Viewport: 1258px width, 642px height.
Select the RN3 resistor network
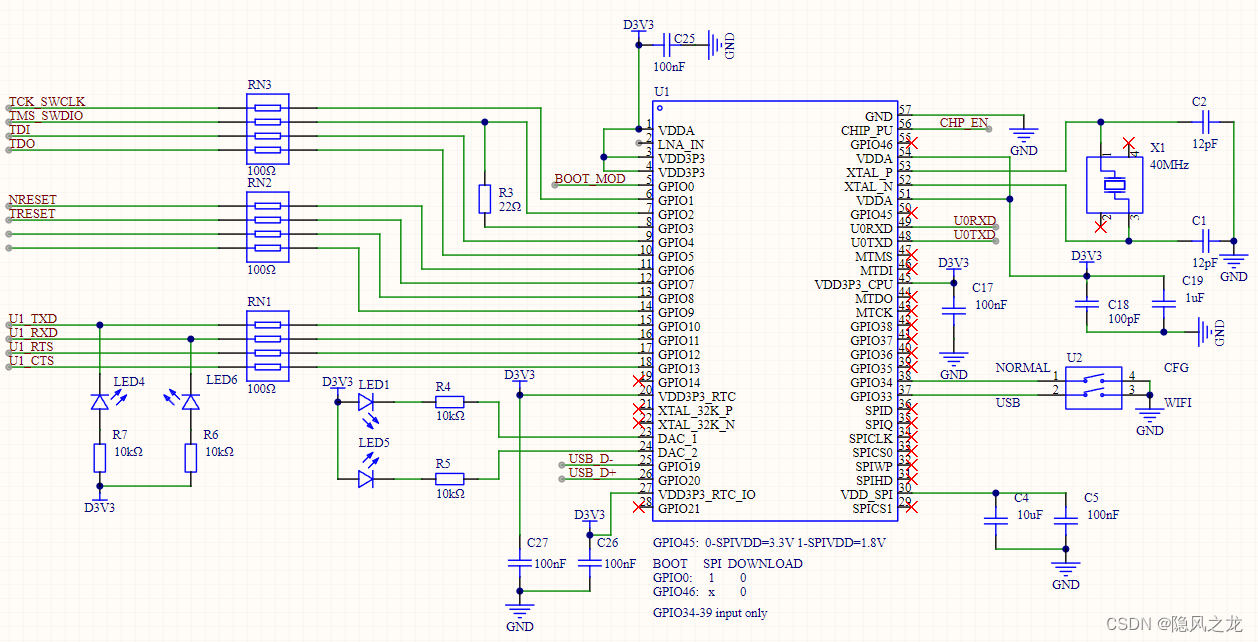[267, 128]
